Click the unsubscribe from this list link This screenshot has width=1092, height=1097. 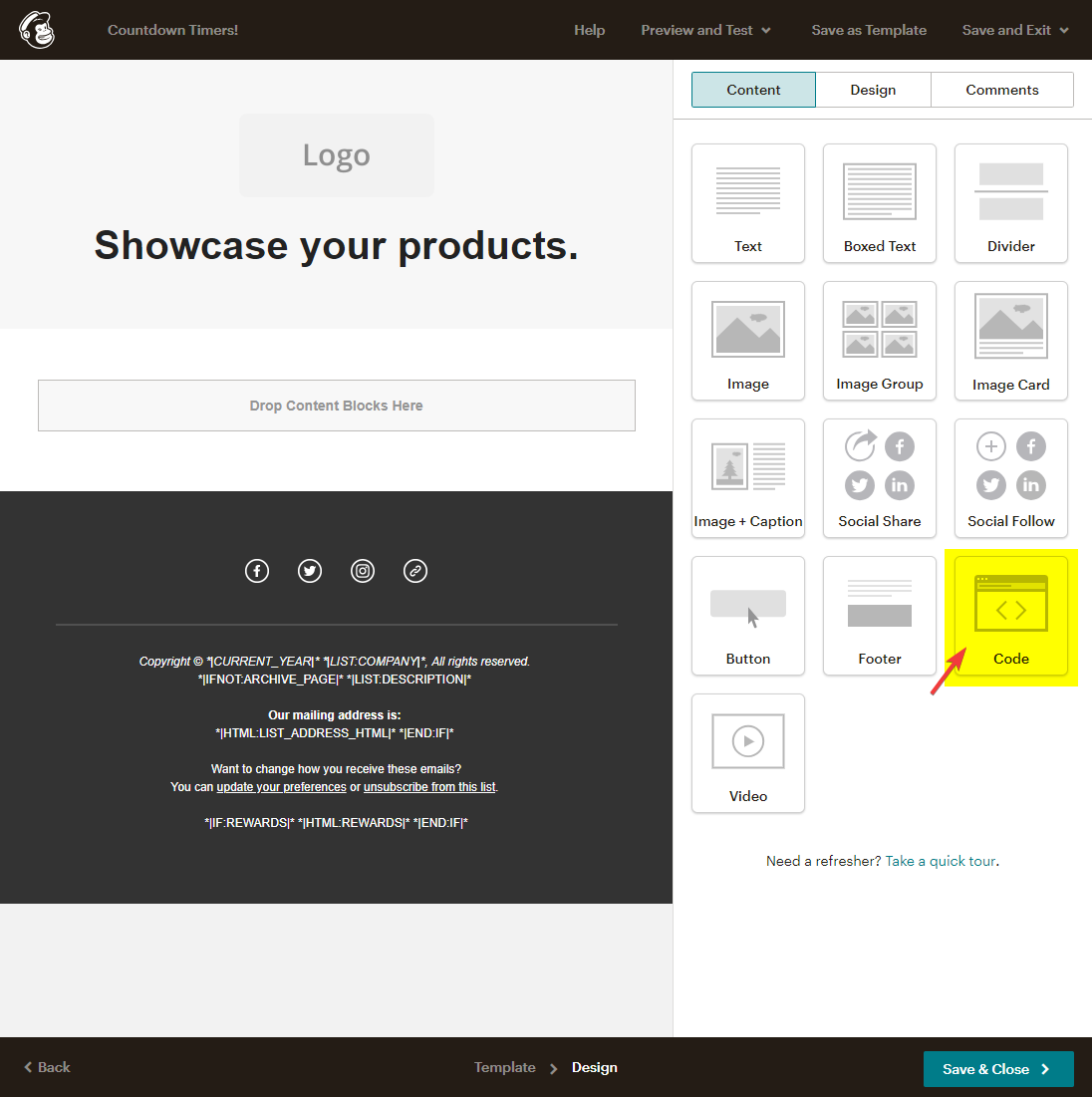coord(429,787)
